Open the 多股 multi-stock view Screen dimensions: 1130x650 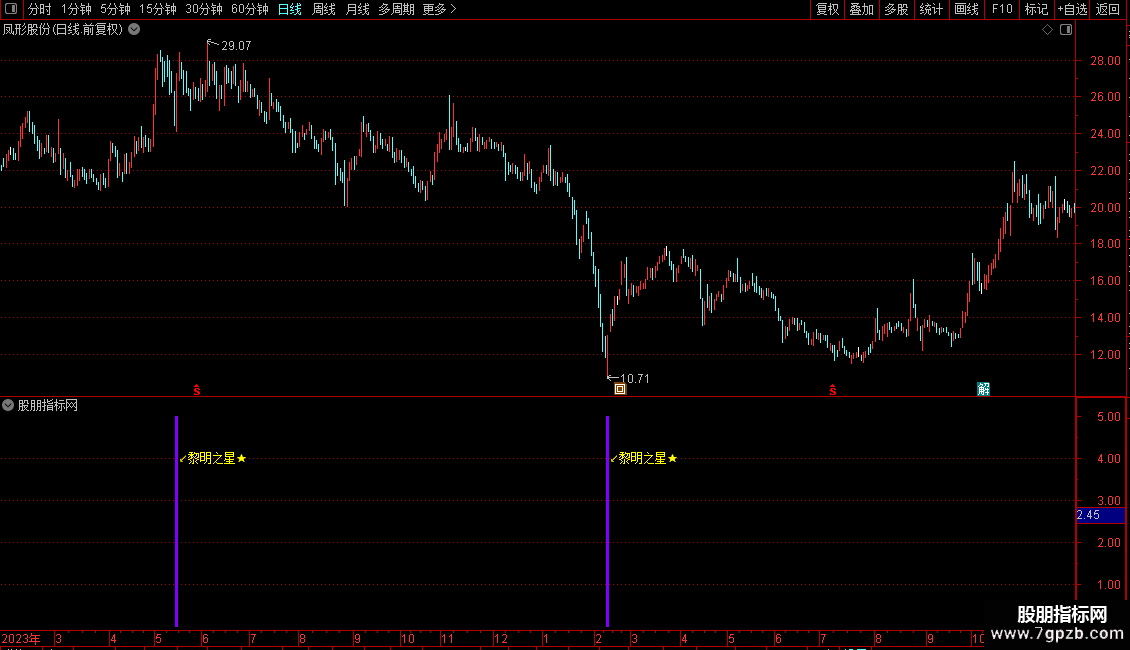click(896, 9)
